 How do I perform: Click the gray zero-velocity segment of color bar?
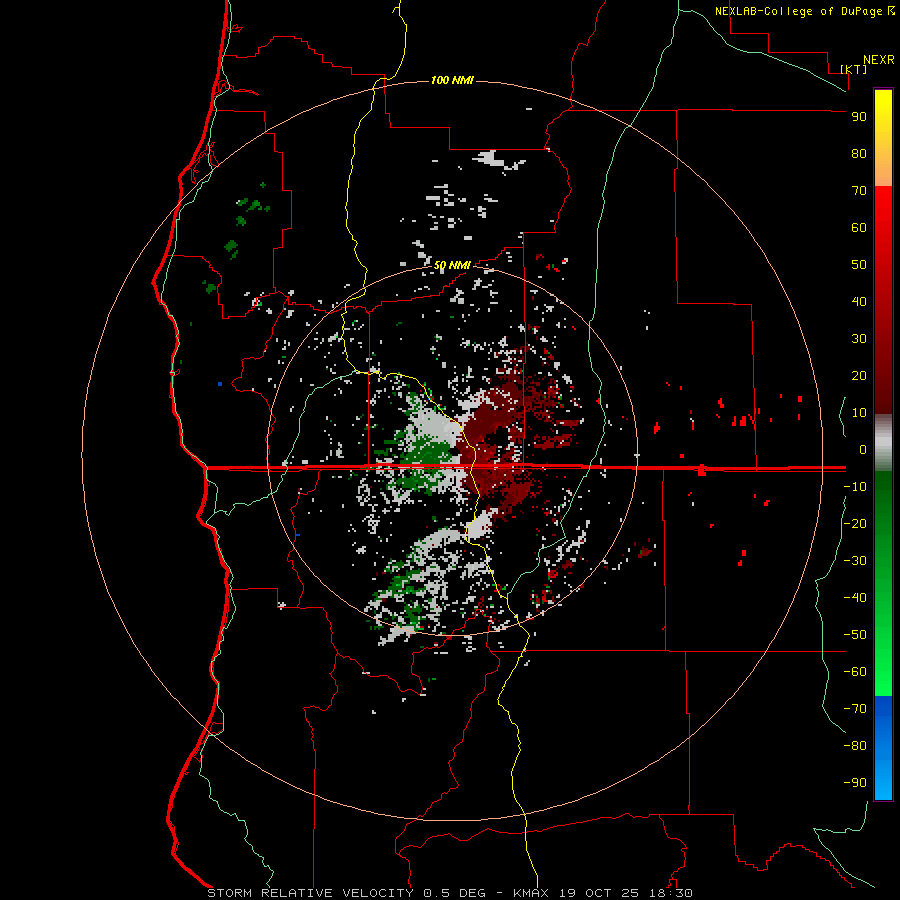[883, 443]
